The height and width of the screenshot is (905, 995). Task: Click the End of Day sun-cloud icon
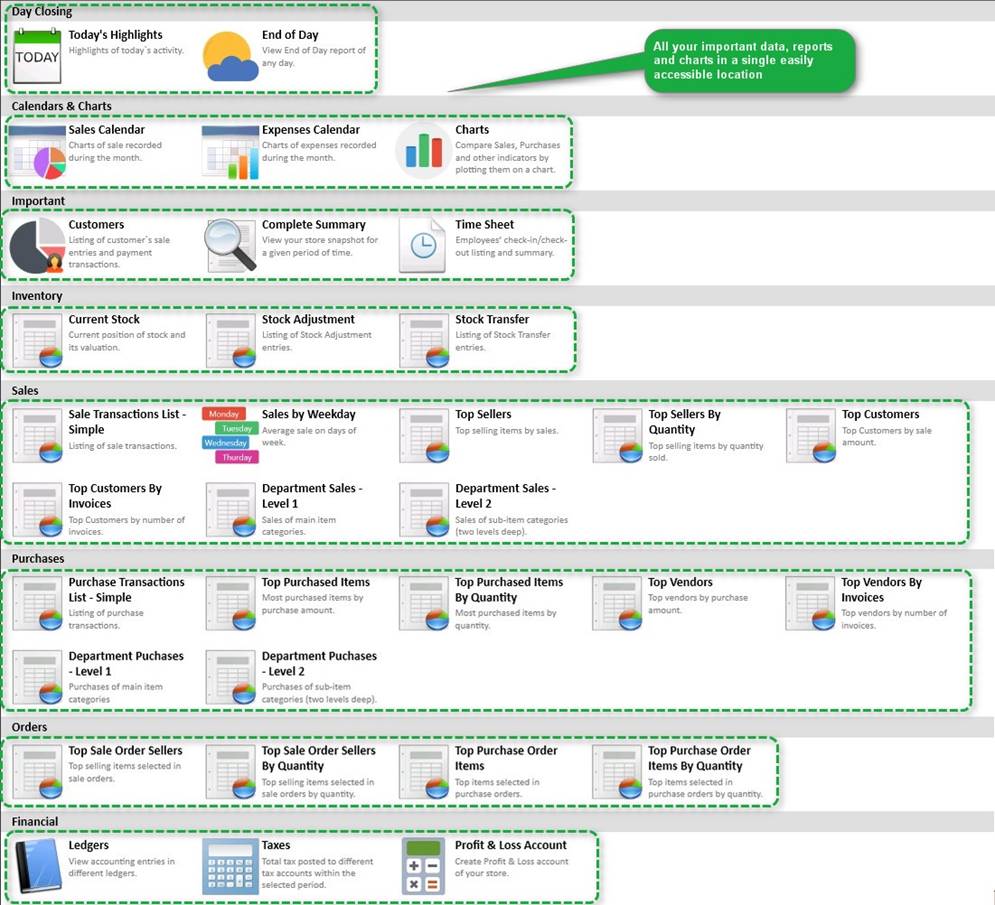pos(227,56)
